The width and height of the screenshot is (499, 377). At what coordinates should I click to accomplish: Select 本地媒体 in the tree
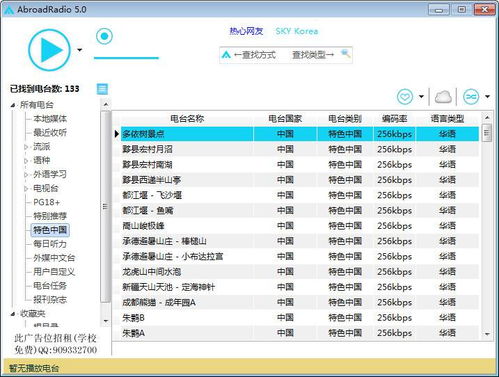point(50,119)
